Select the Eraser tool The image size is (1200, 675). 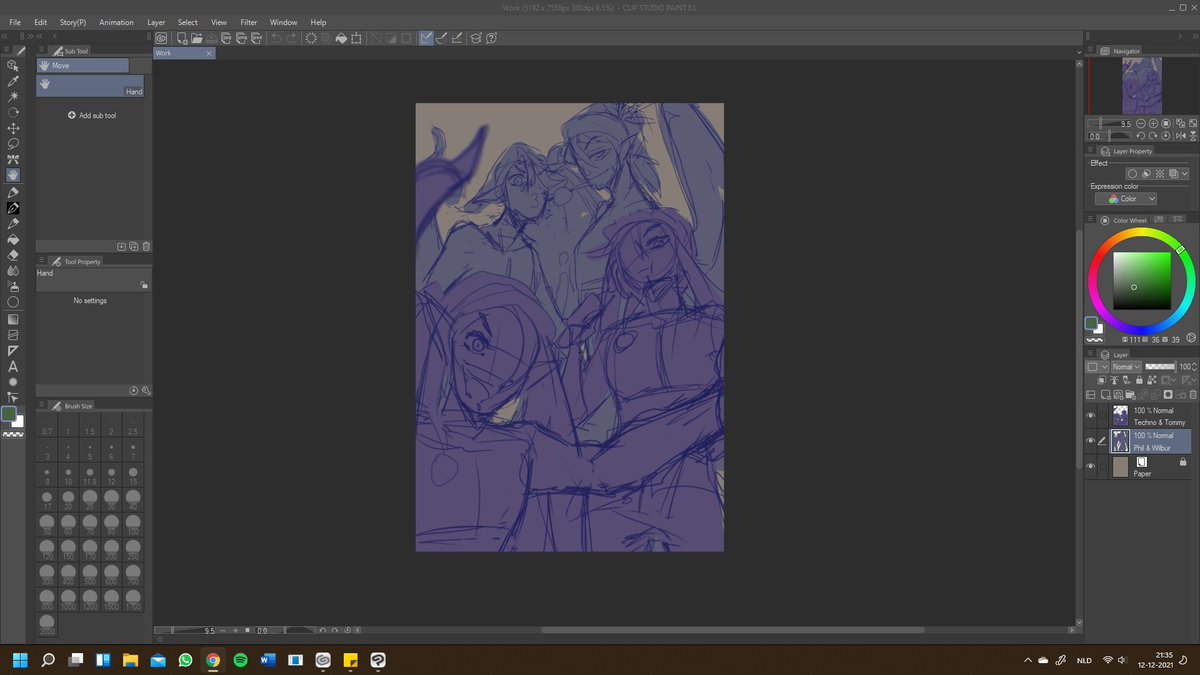[13, 255]
